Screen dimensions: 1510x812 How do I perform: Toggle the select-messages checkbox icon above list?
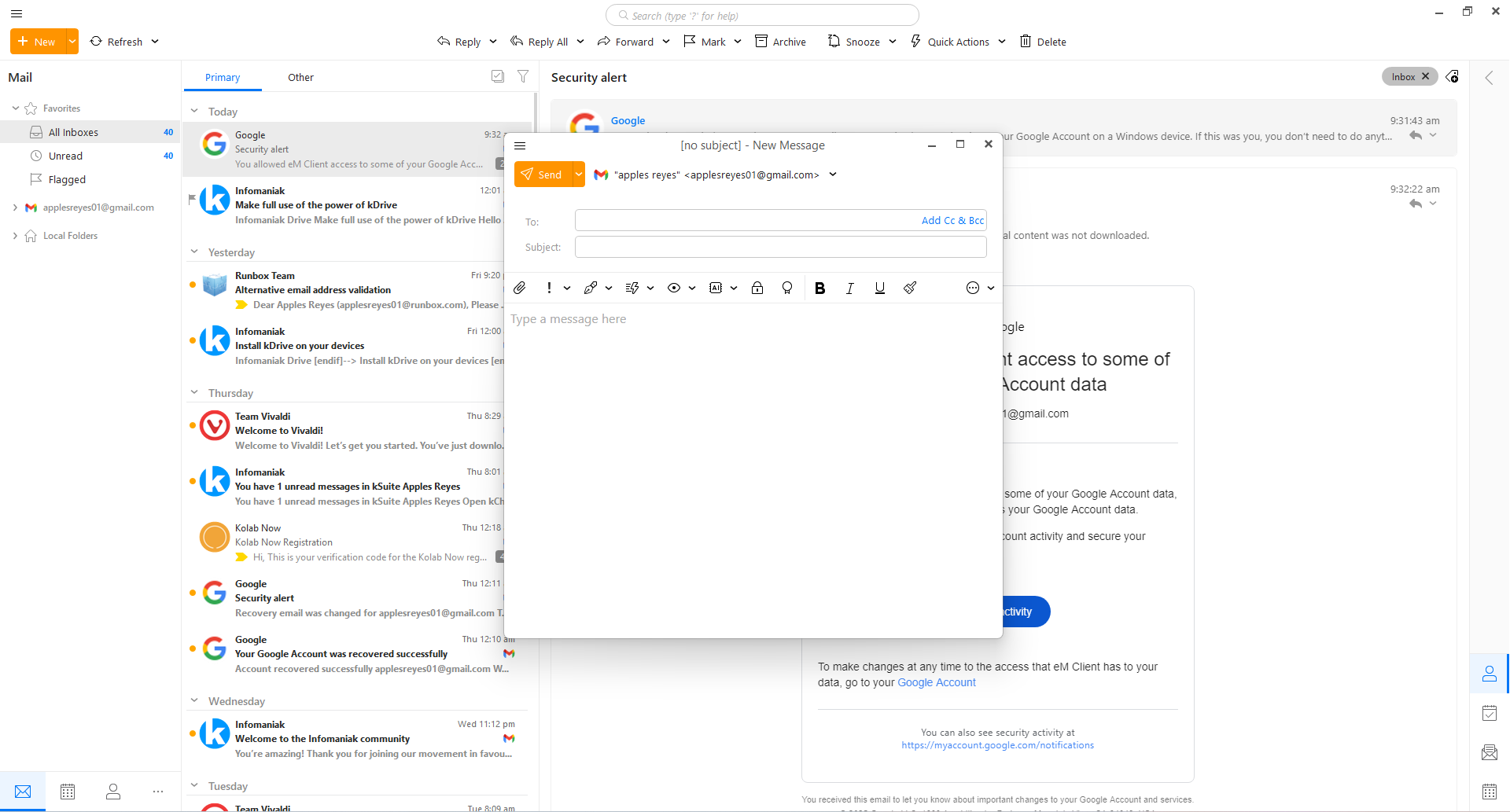(498, 76)
